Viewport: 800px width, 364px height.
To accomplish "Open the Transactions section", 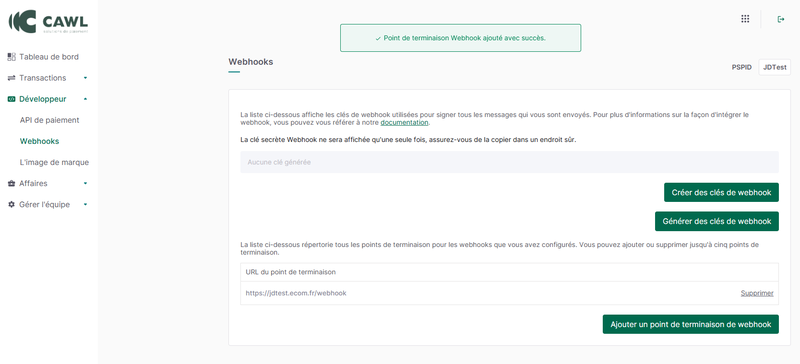I will pos(43,78).
